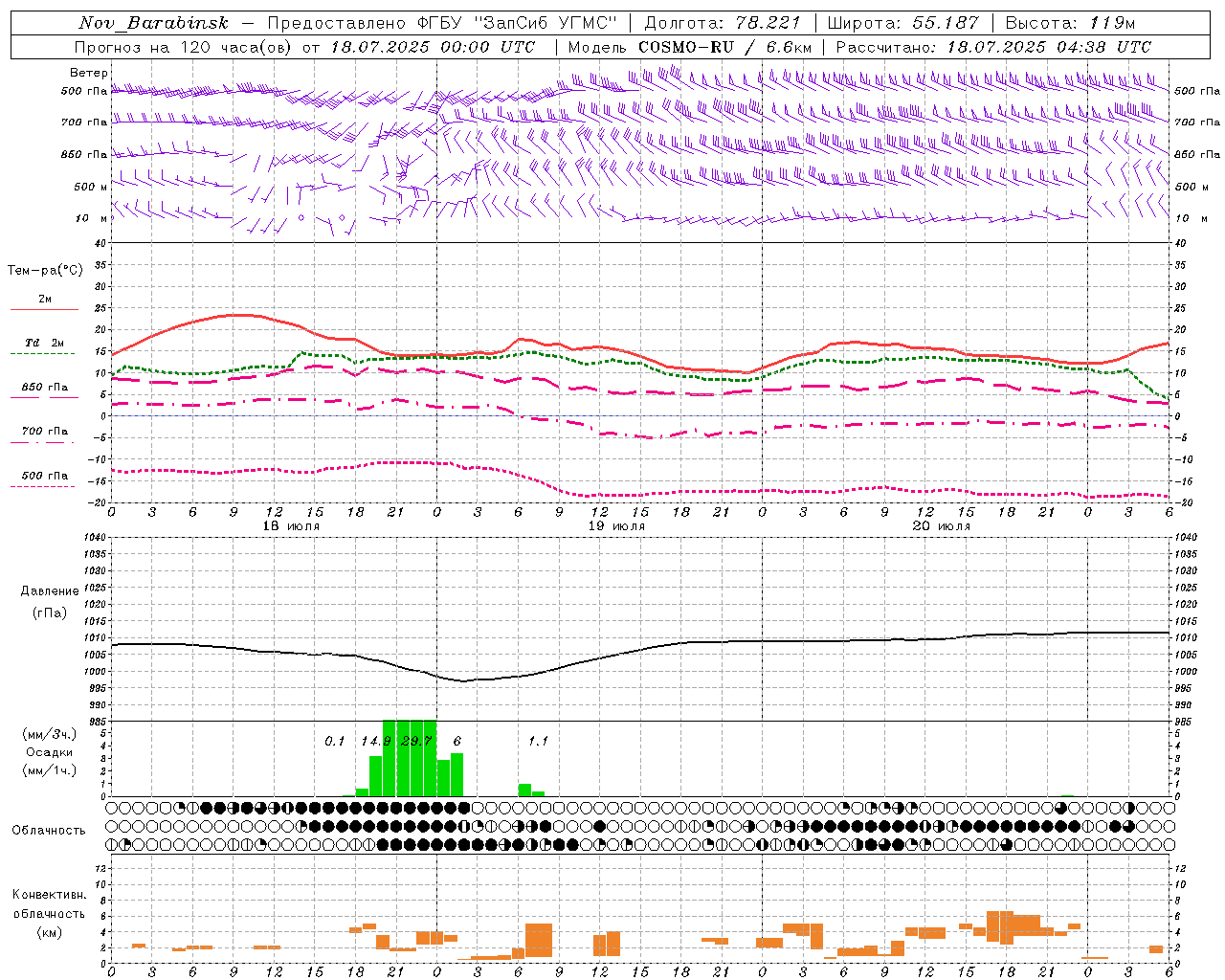Screen dimensions: 1225x980
Task: Click the '14.9' precipitation total value
Action: [376, 741]
